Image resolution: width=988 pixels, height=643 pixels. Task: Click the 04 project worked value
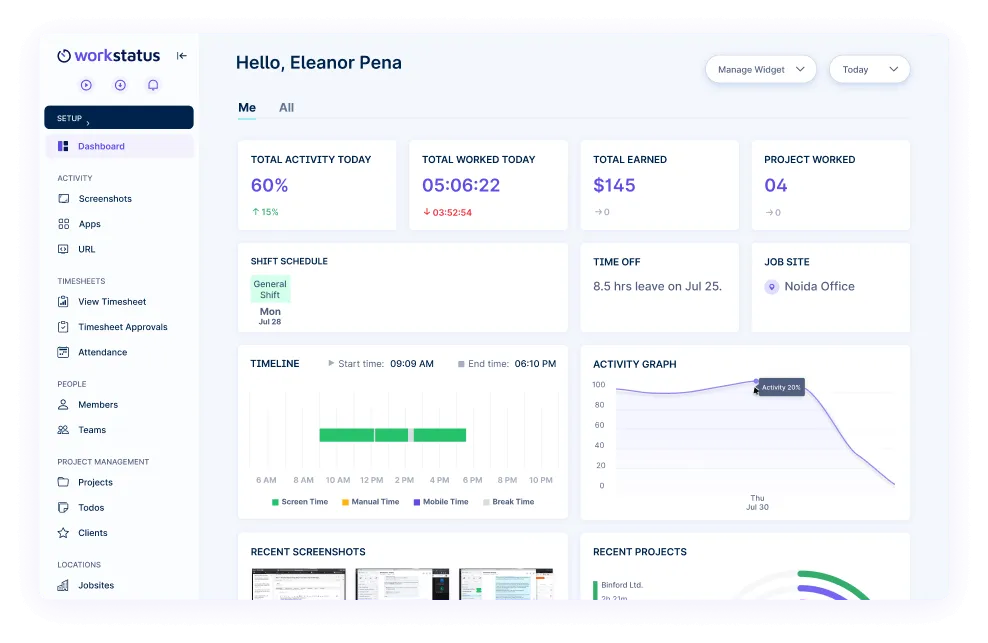tap(776, 185)
